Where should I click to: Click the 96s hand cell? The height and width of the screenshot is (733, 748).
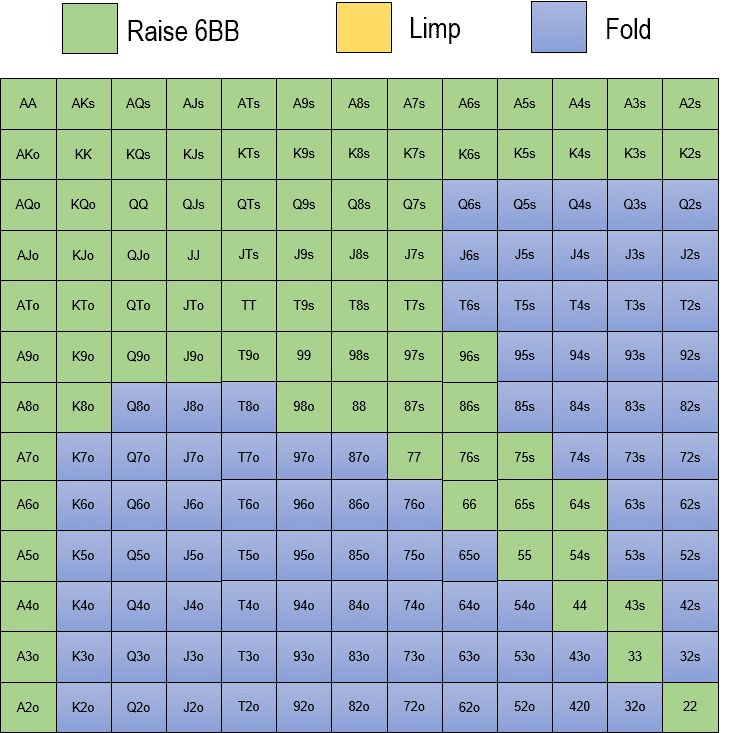click(x=470, y=357)
